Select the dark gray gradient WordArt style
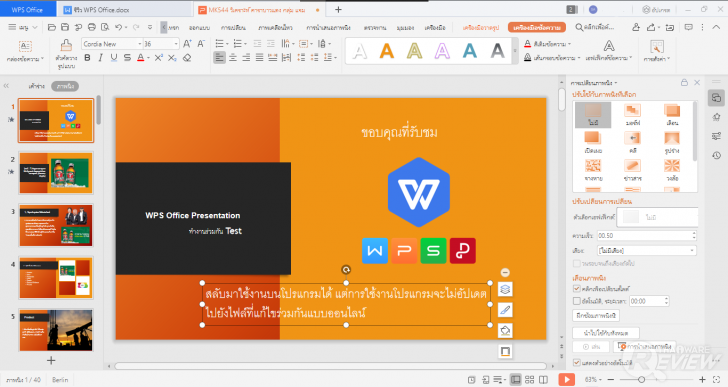 coord(497,51)
